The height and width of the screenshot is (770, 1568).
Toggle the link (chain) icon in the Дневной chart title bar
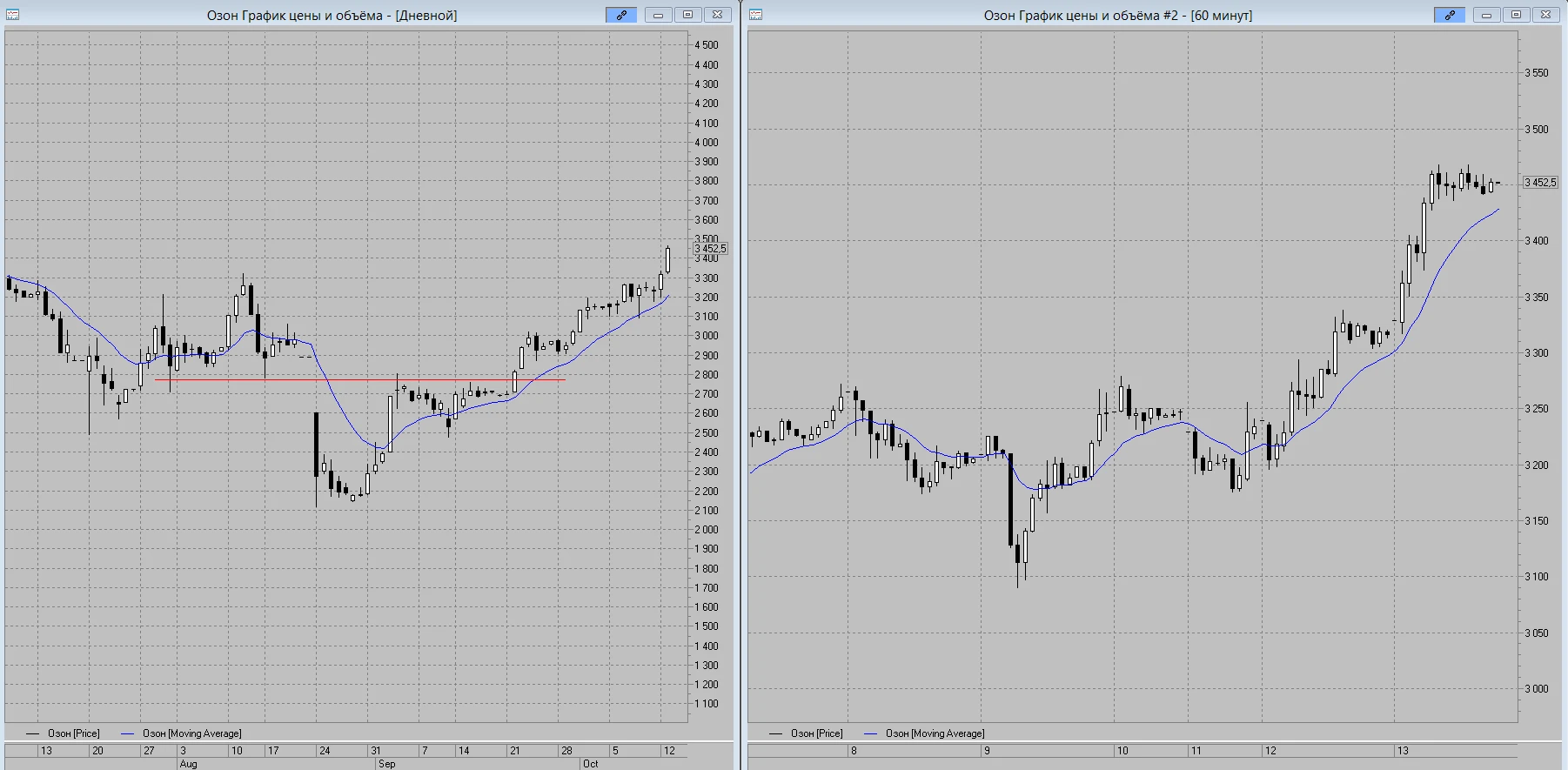[x=621, y=15]
